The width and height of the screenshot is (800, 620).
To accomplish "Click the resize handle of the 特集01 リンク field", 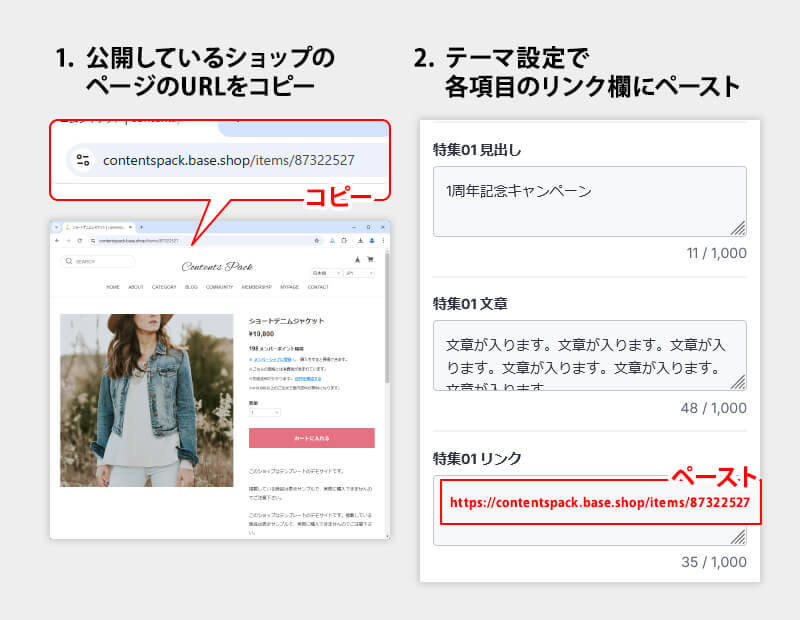I will coord(738,537).
